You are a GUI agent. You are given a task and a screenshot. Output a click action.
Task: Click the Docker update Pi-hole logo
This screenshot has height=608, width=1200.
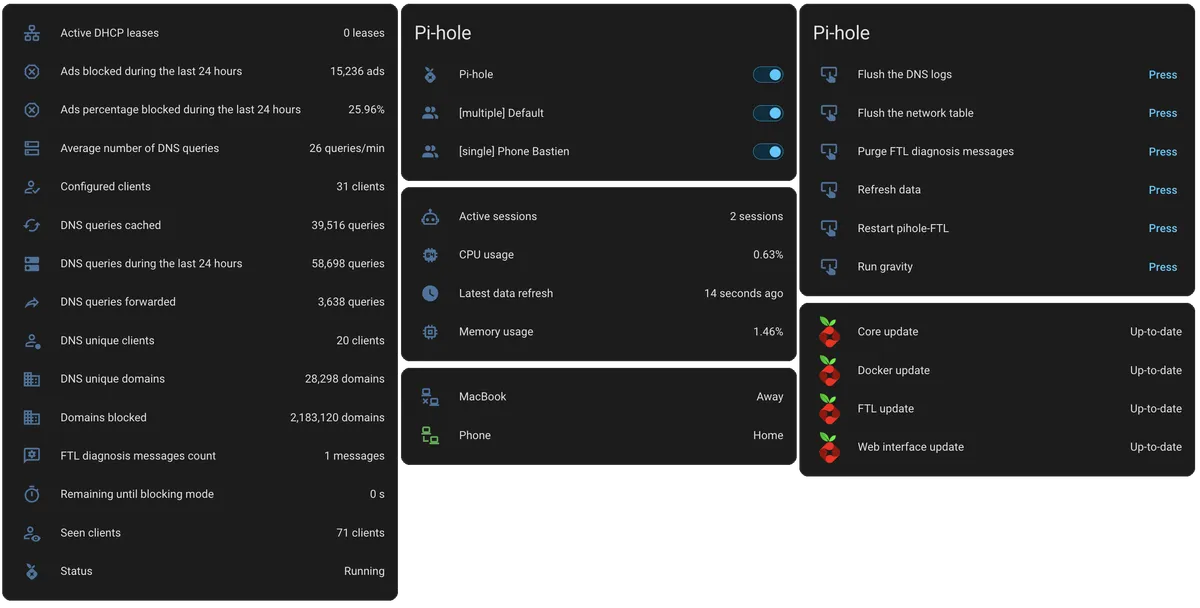(829, 370)
